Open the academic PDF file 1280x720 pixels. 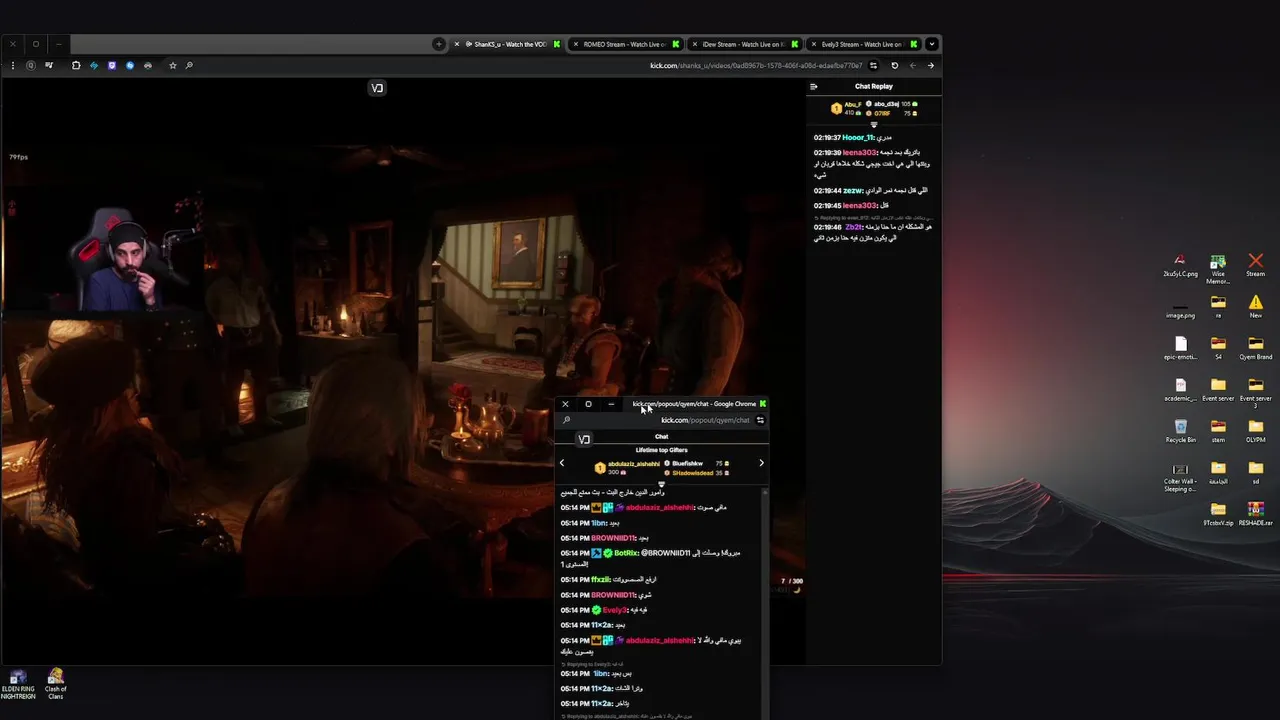pyautogui.click(x=1180, y=390)
